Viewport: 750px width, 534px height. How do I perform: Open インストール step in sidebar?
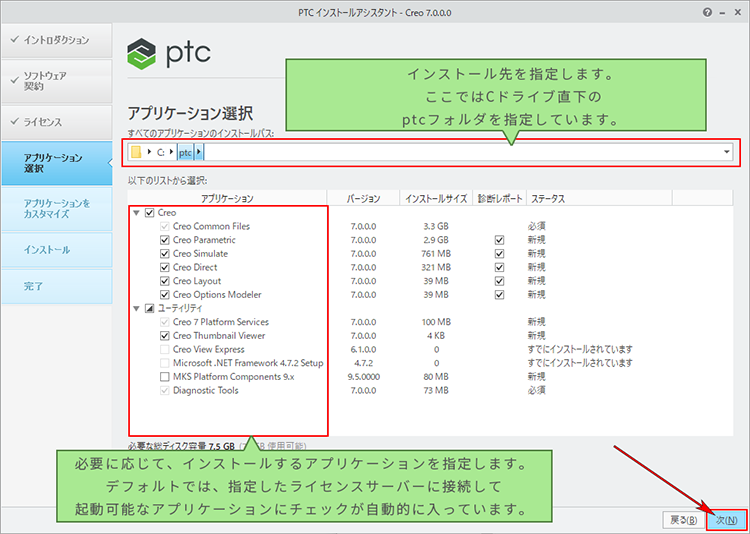click(56, 250)
